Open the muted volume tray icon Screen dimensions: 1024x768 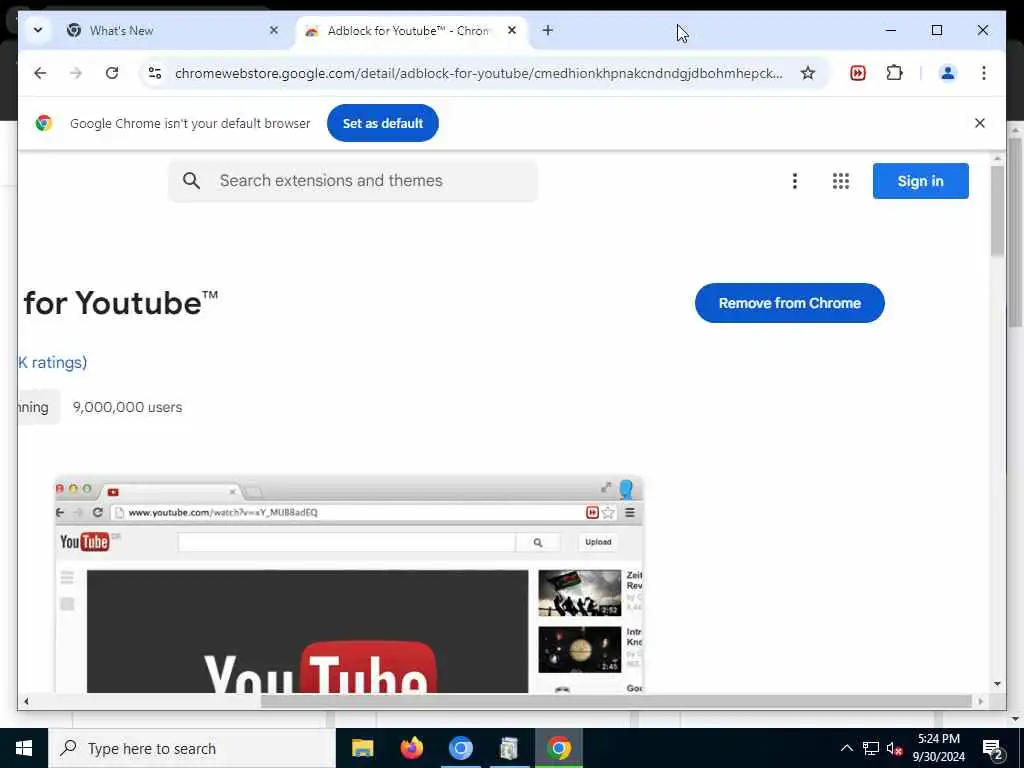coord(895,749)
